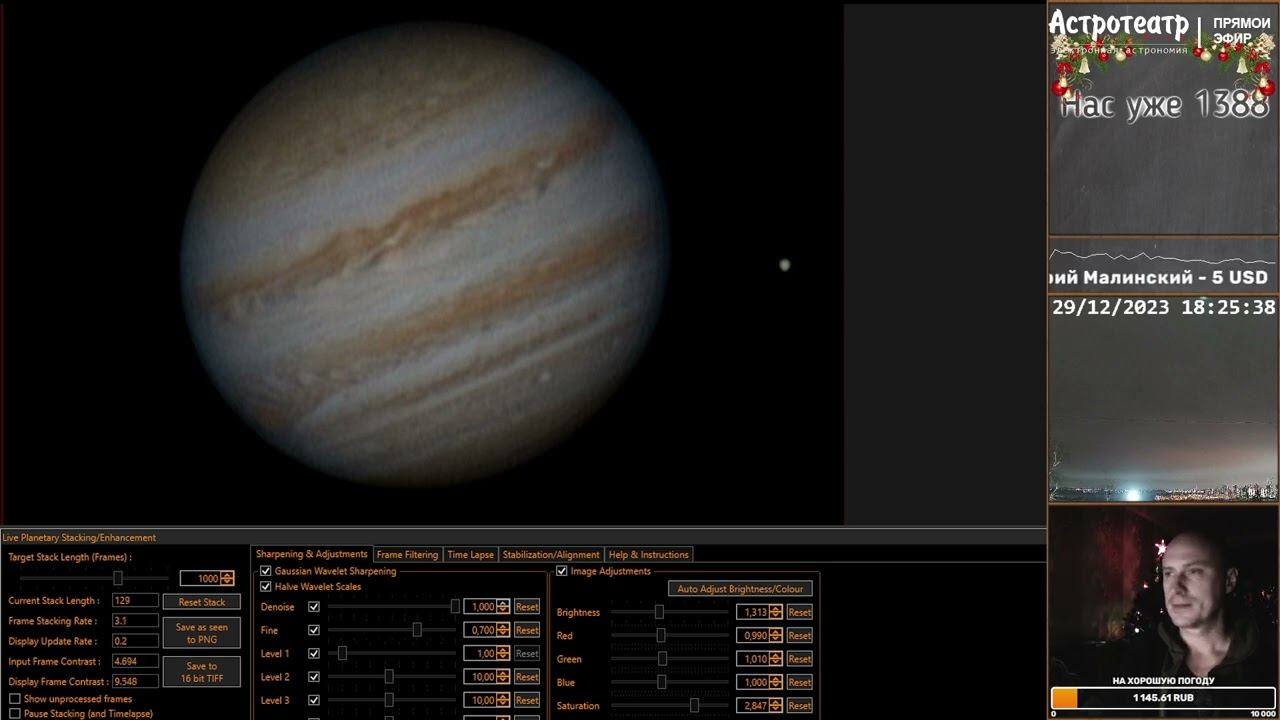This screenshot has width=1280, height=720.
Task: Reset the Fine sharpening value
Action: pyautogui.click(x=527, y=630)
